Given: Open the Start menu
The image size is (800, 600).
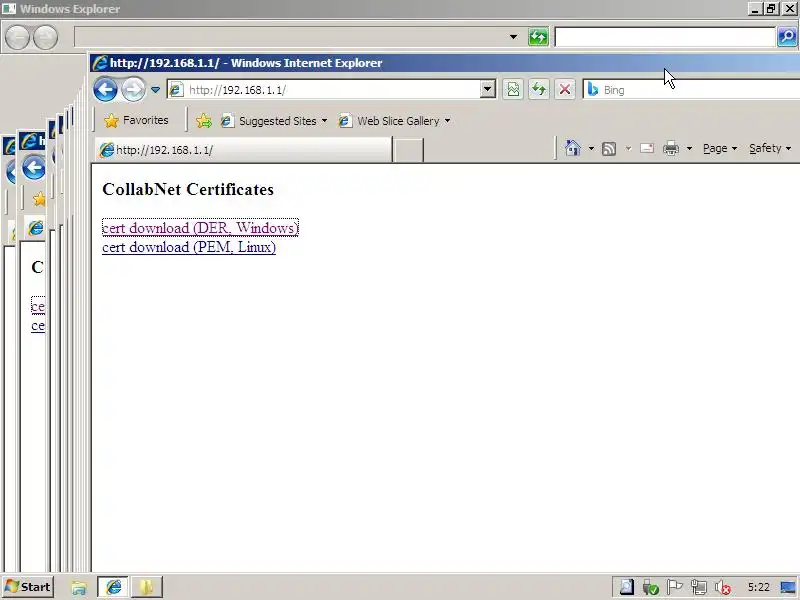Looking at the screenshot, I should [27, 587].
